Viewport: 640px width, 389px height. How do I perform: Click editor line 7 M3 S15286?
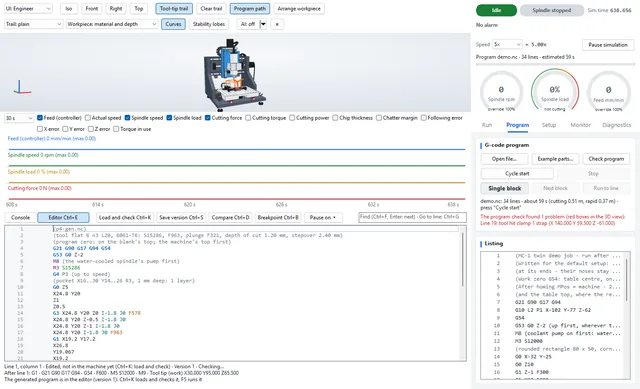point(67,268)
